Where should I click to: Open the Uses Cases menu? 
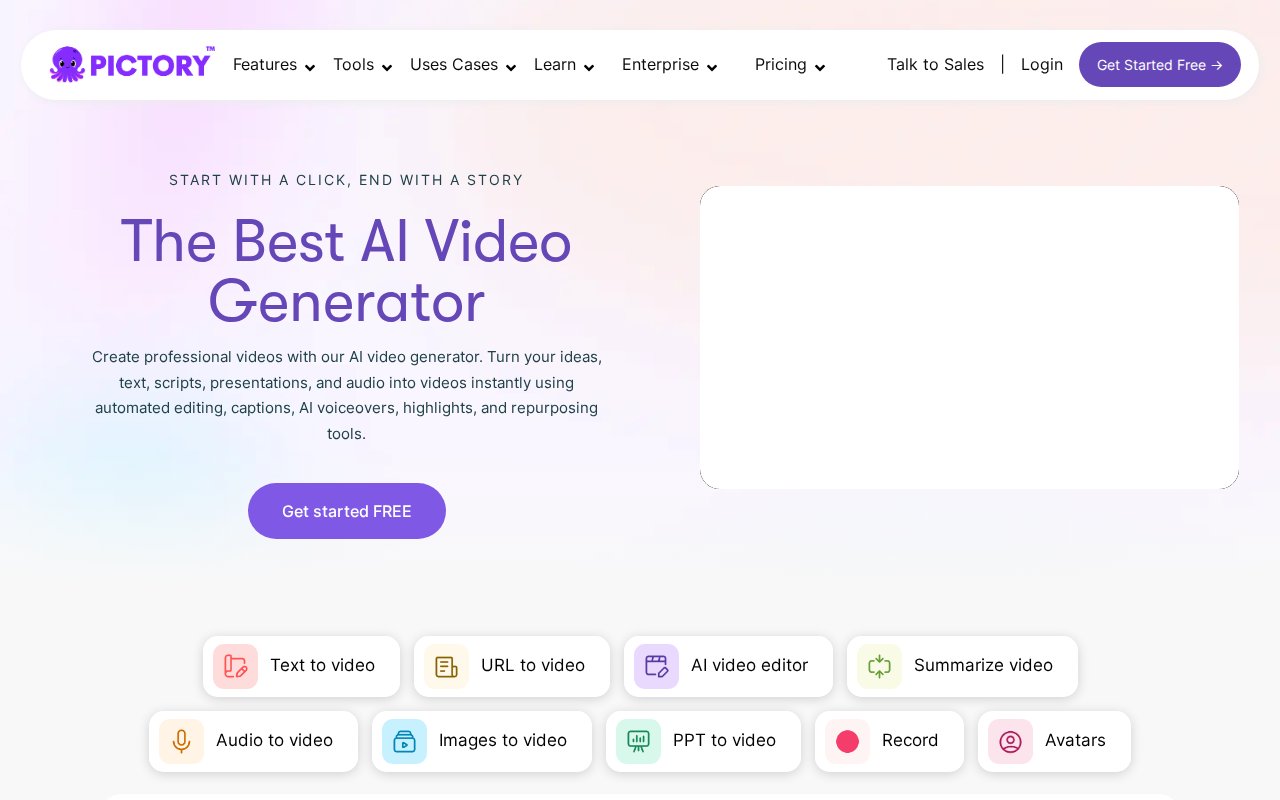pyautogui.click(x=454, y=64)
